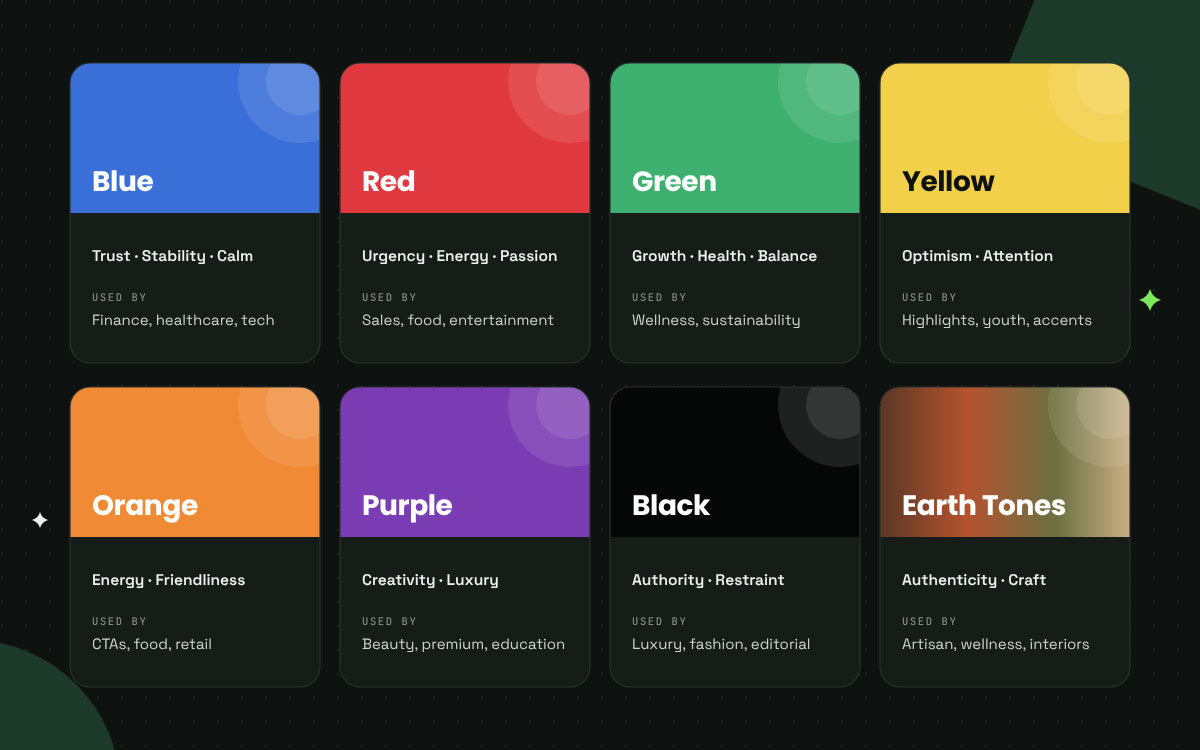Click the "USED BY" label in Green card
Image resolution: width=1200 pixels, height=750 pixels.
coord(659,297)
